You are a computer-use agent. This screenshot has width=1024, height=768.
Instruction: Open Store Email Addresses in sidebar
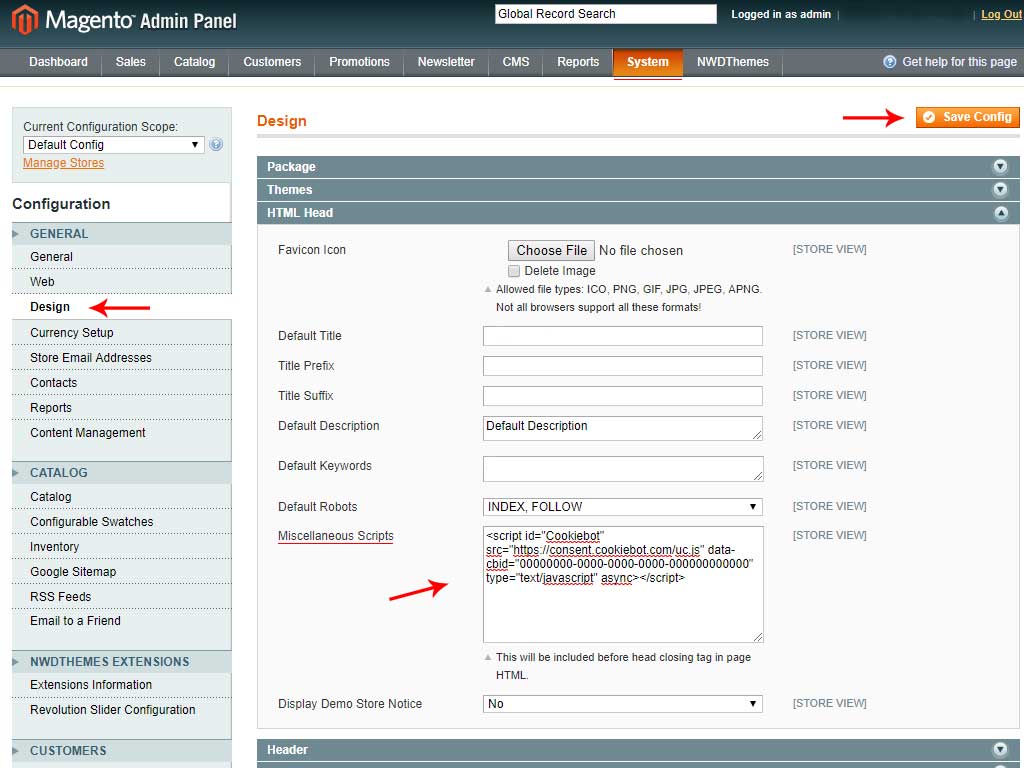(x=91, y=357)
